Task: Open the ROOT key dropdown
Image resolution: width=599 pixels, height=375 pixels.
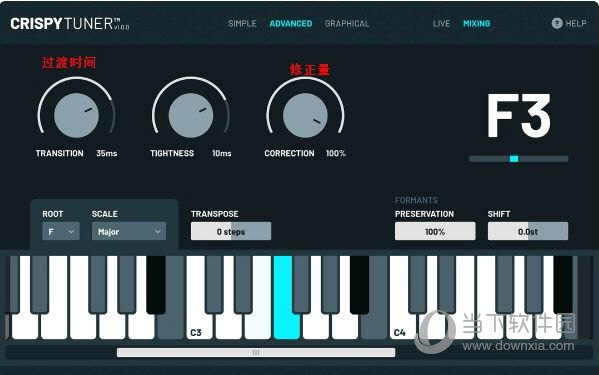Action: [x=61, y=231]
